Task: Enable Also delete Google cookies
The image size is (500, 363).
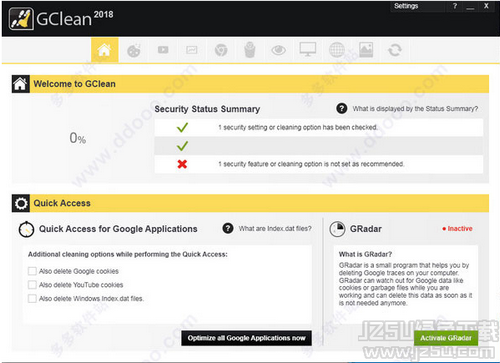Action: coord(32,271)
